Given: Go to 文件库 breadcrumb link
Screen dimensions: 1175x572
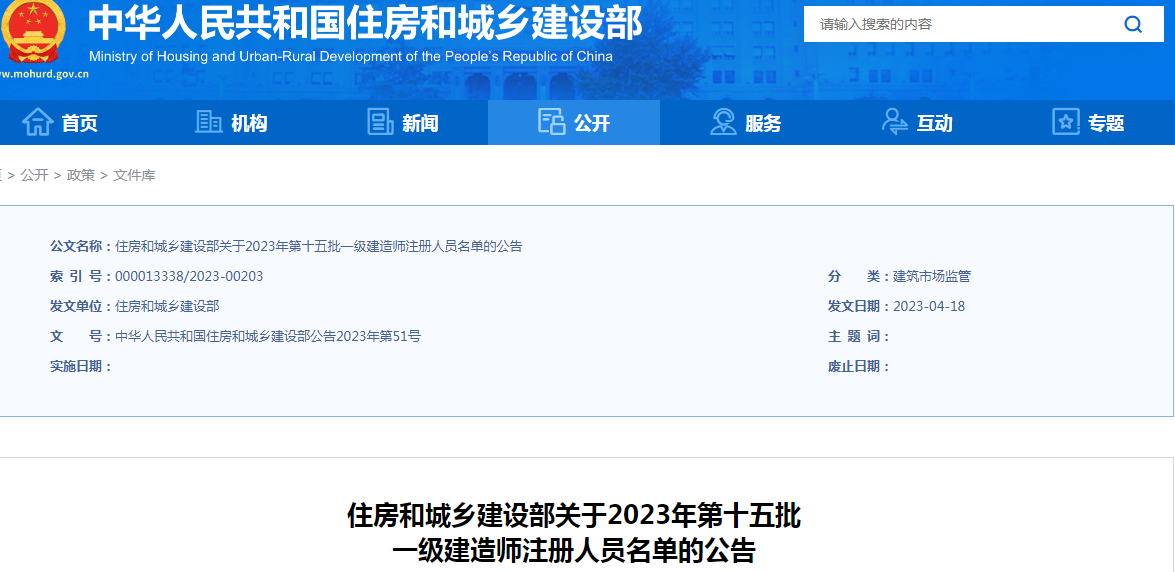Looking at the screenshot, I should tap(134, 175).
